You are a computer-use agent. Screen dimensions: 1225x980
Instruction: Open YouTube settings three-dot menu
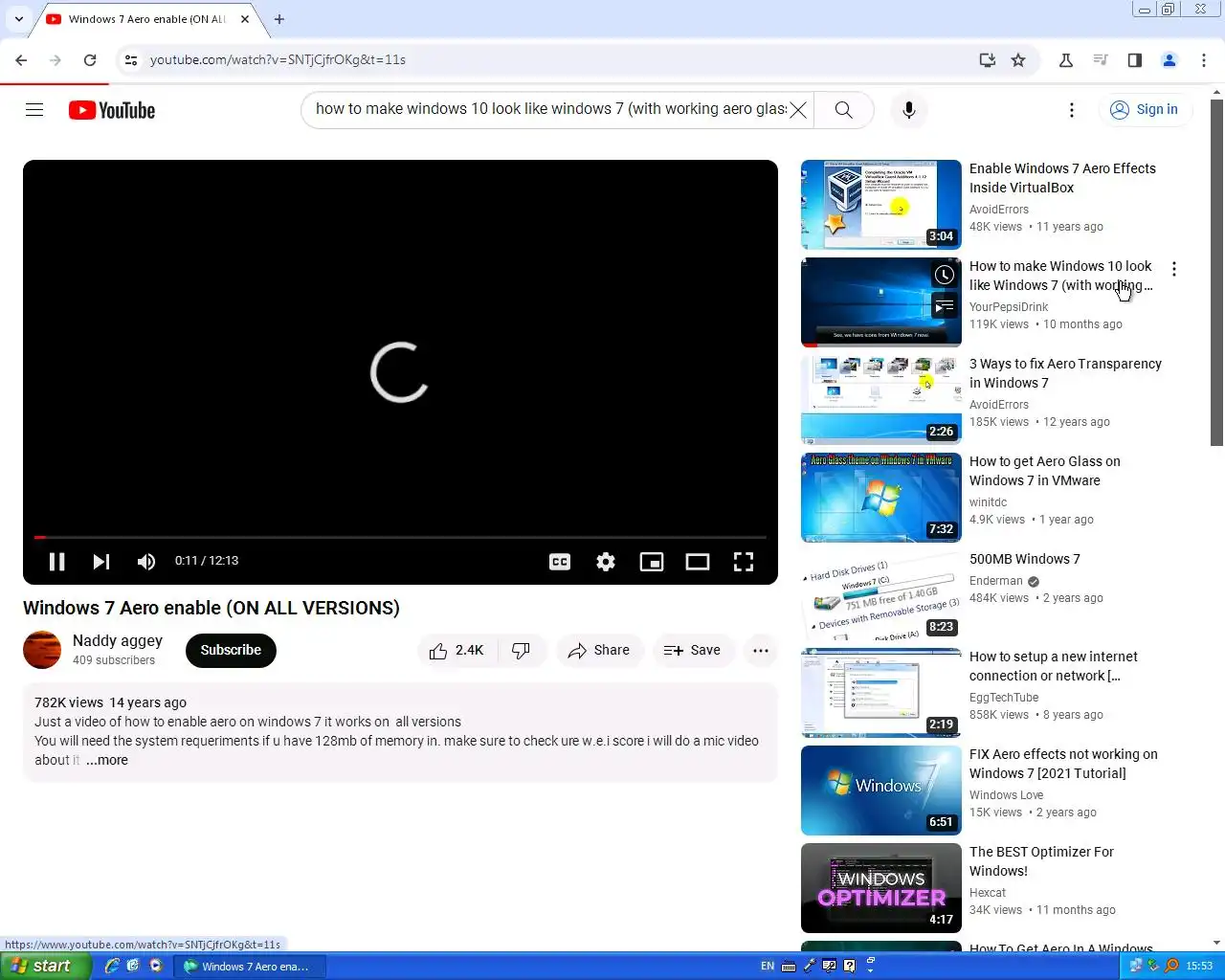click(x=1072, y=110)
